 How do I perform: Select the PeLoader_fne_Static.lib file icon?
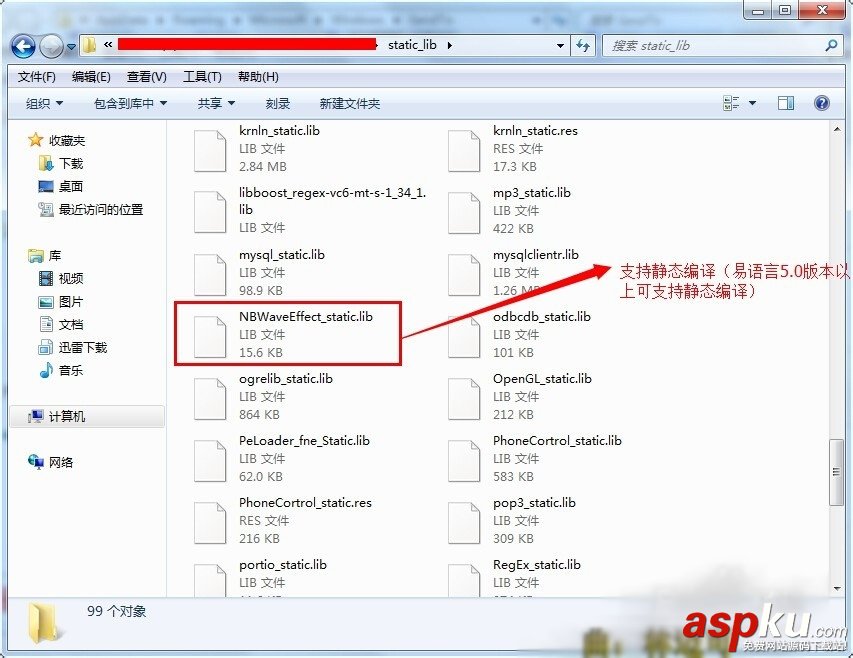coord(210,461)
